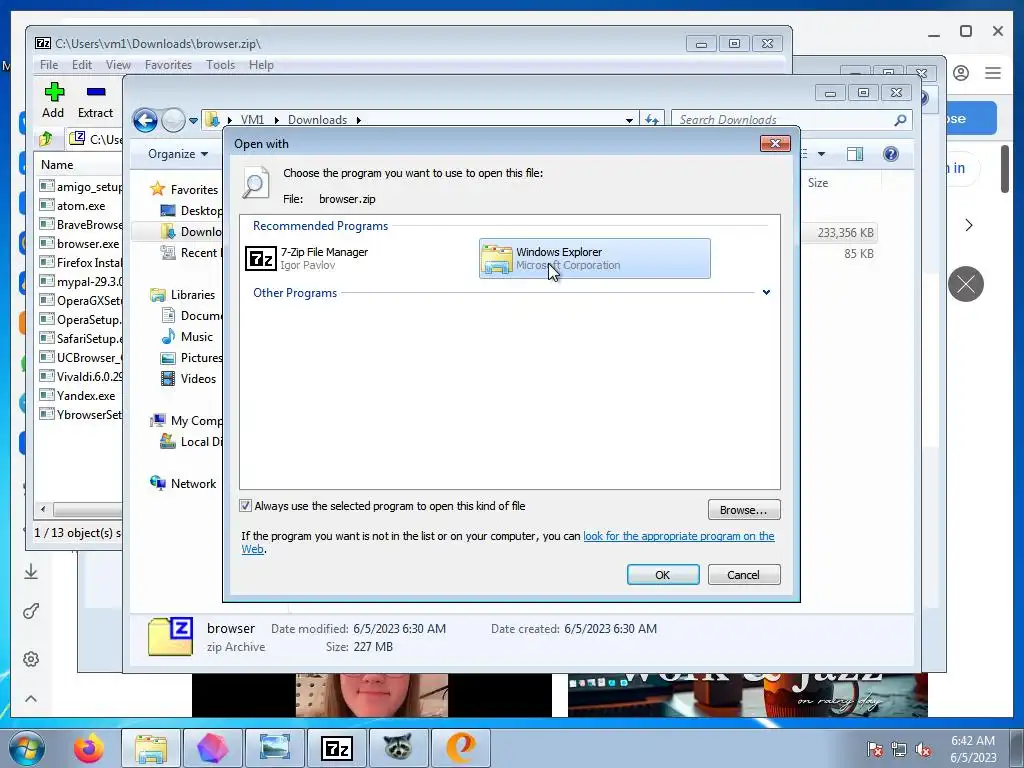Open the 7-Zip Favorites menu
Image resolution: width=1024 pixels, height=768 pixels.
168,65
